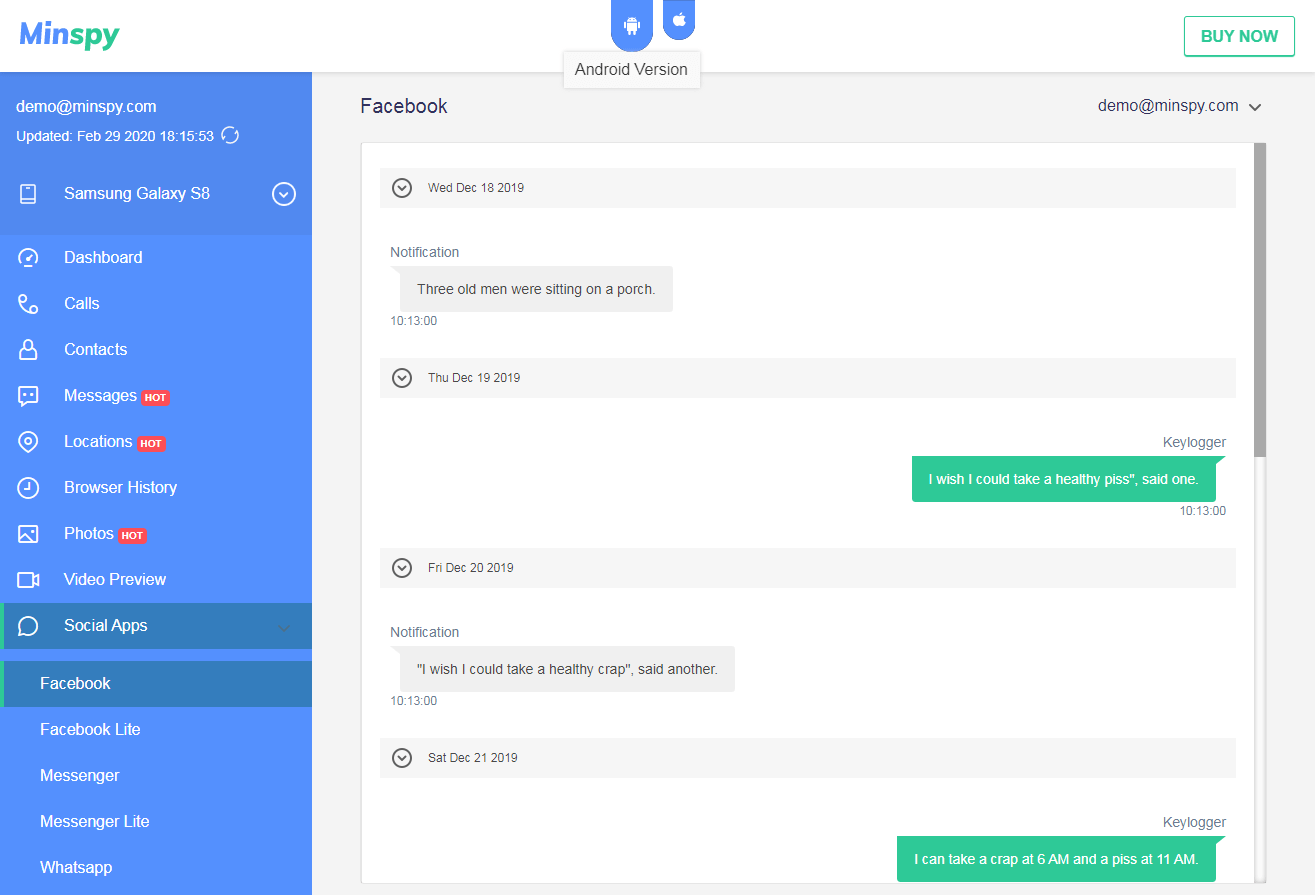Click the Calls phone icon
Image resolution: width=1315 pixels, height=895 pixels.
[28, 304]
